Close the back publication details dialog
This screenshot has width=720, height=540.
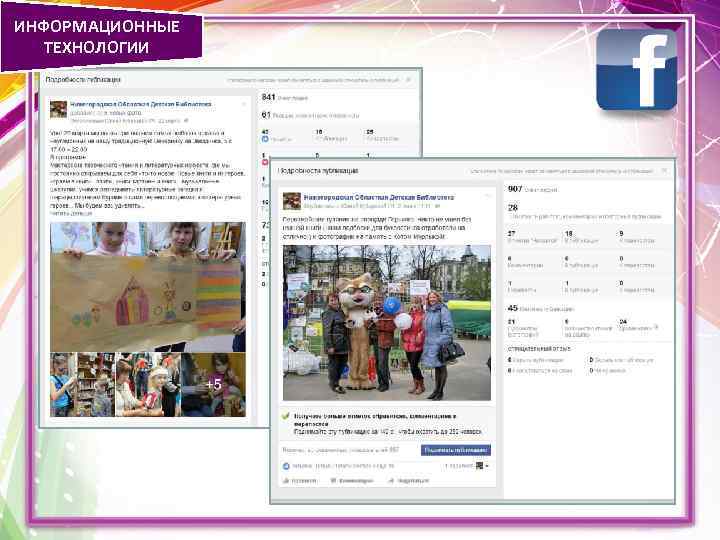pos(408,80)
